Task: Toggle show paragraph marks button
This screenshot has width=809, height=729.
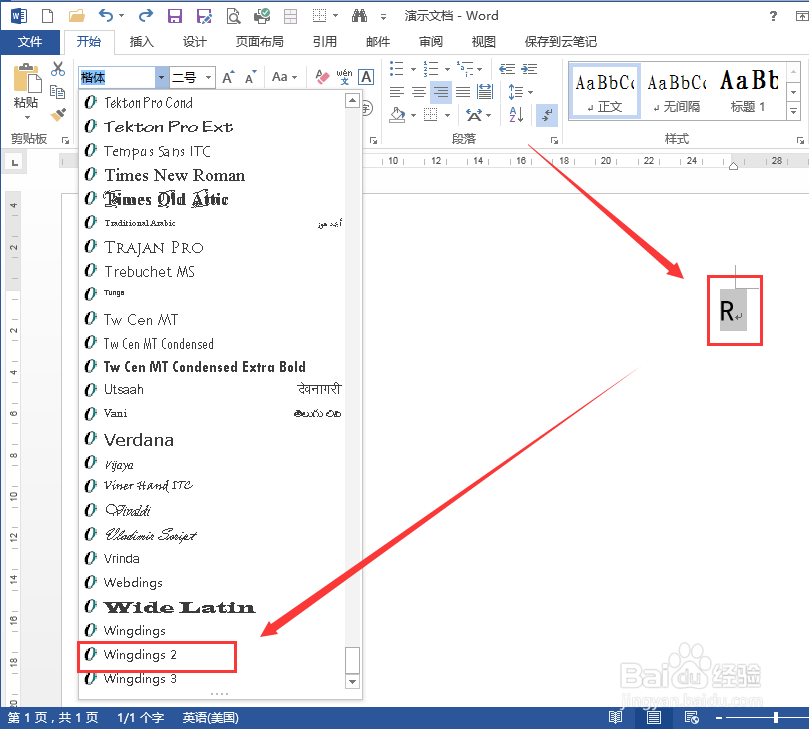Action: click(x=547, y=115)
